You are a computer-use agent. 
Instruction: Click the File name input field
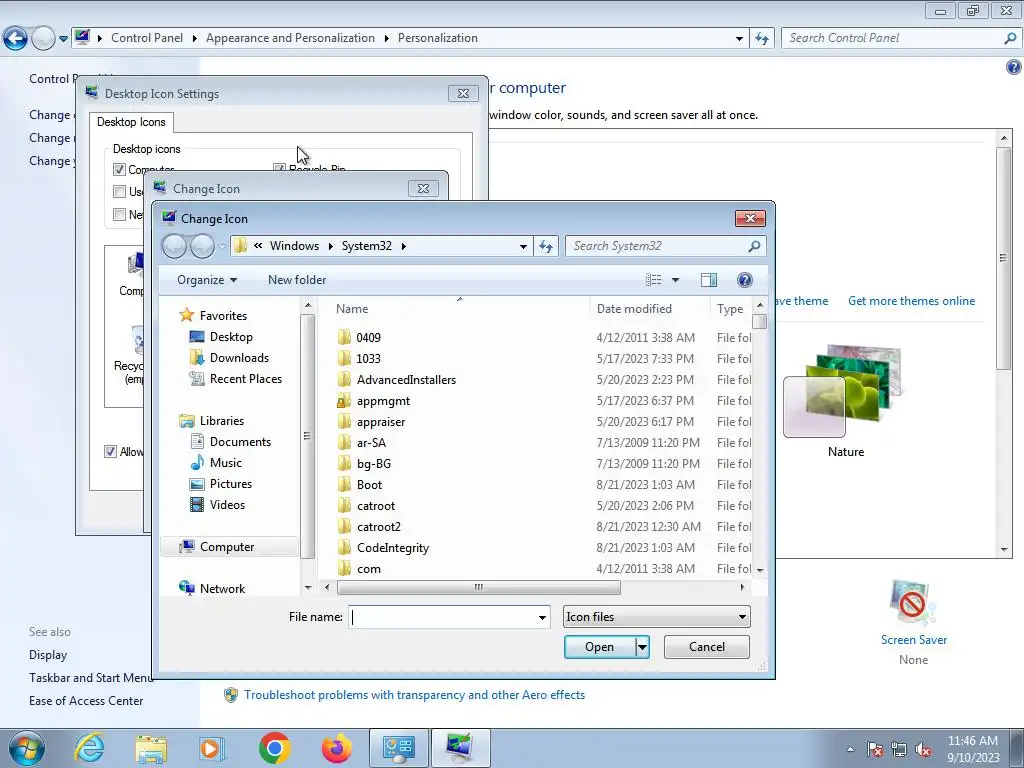(x=442, y=617)
